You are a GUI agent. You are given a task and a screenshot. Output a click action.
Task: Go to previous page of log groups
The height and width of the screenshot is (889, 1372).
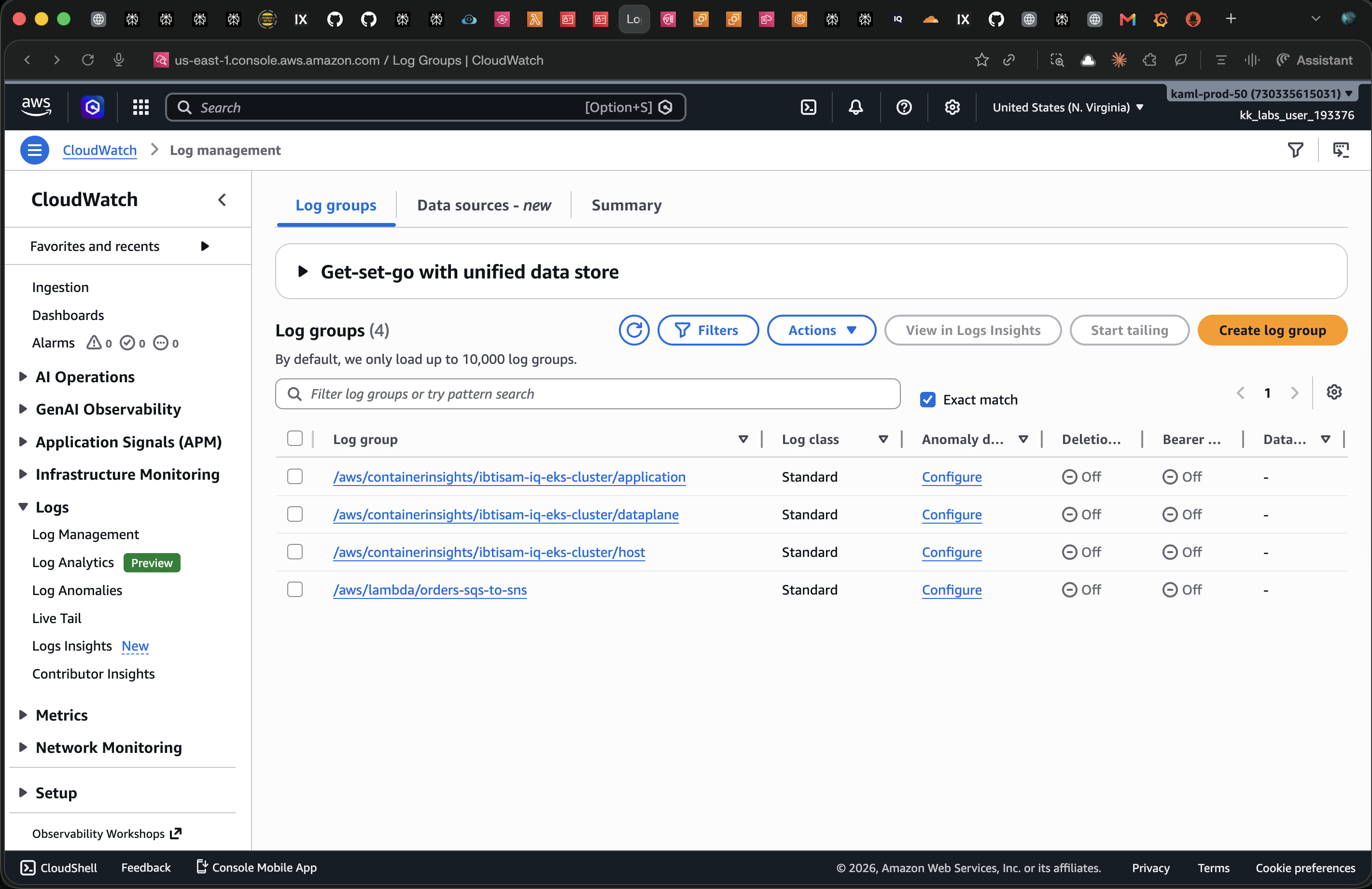click(x=1241, y=393)
